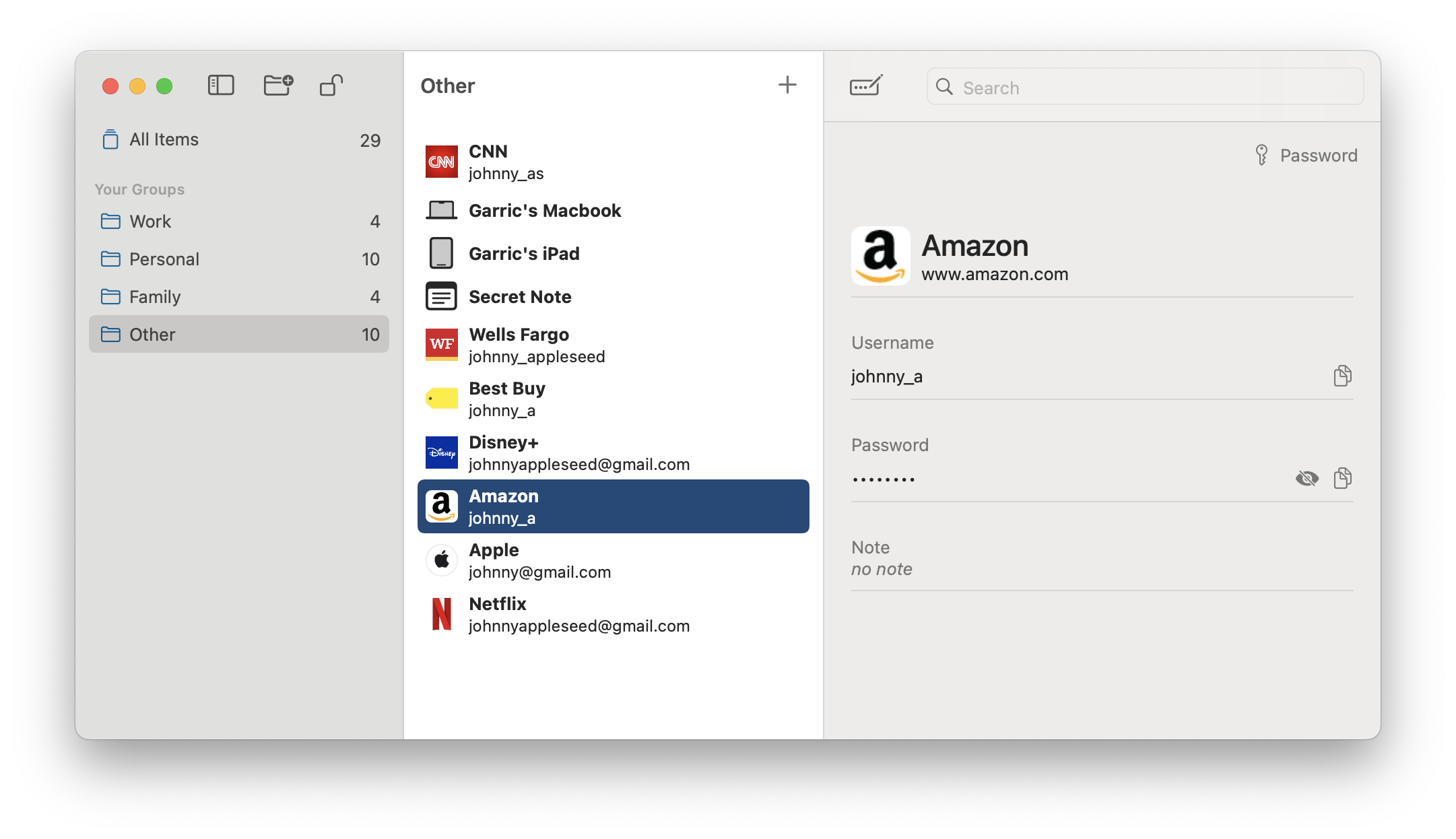This screenshot has width=1456, height=839.
Task: Select Netflix entry in Other group
Action: coord(613,614)
